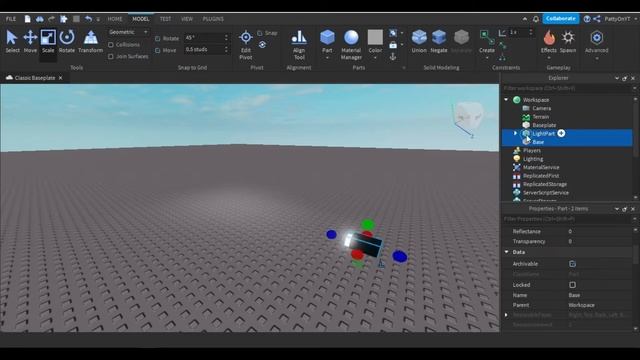Toggle the Archivable checkbox
Image resolution: width=640 pixels, height=360 pixels.
572,264
